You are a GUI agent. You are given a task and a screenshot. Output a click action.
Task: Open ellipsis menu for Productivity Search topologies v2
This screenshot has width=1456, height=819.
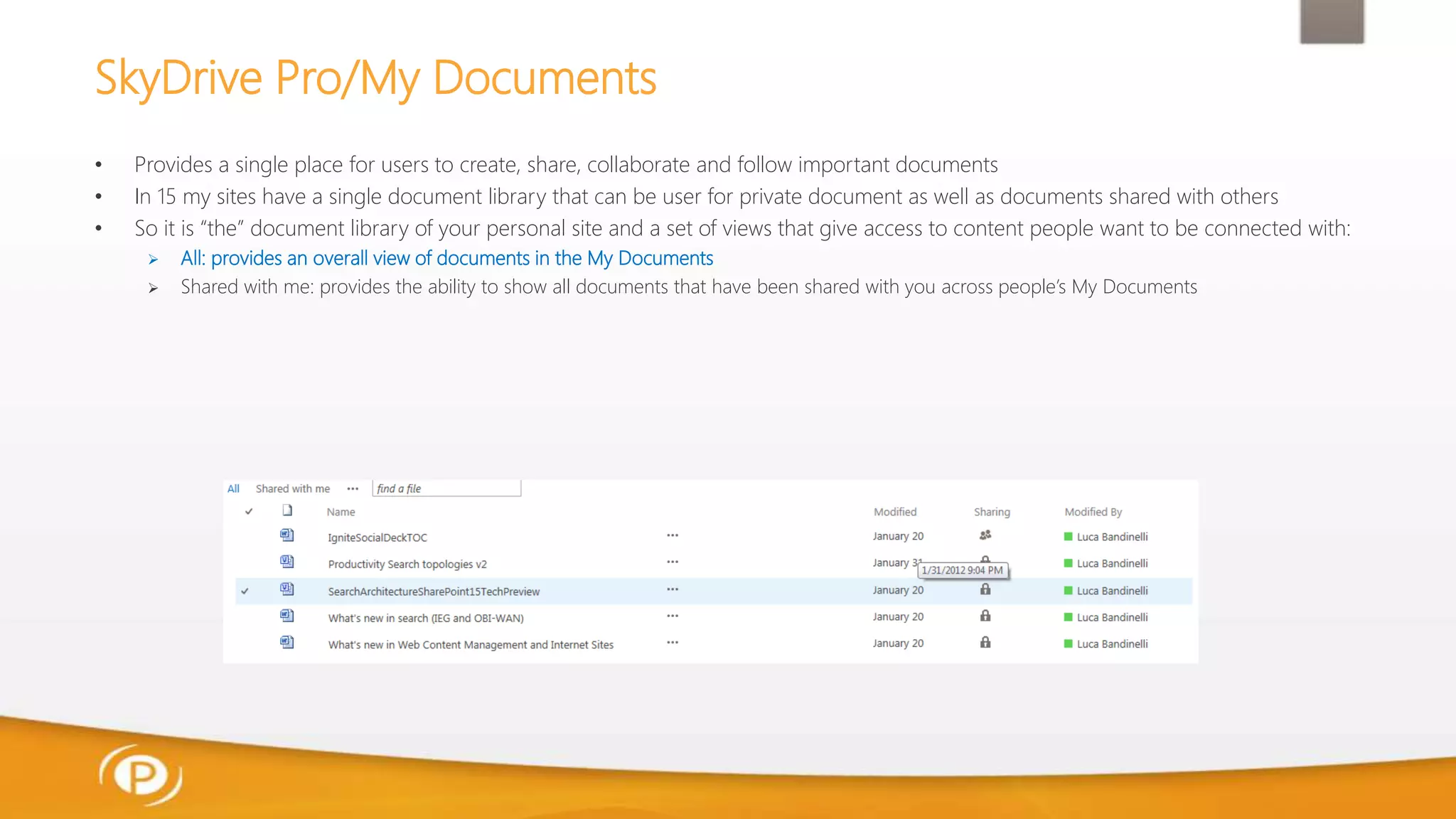[x=673, y=562]
